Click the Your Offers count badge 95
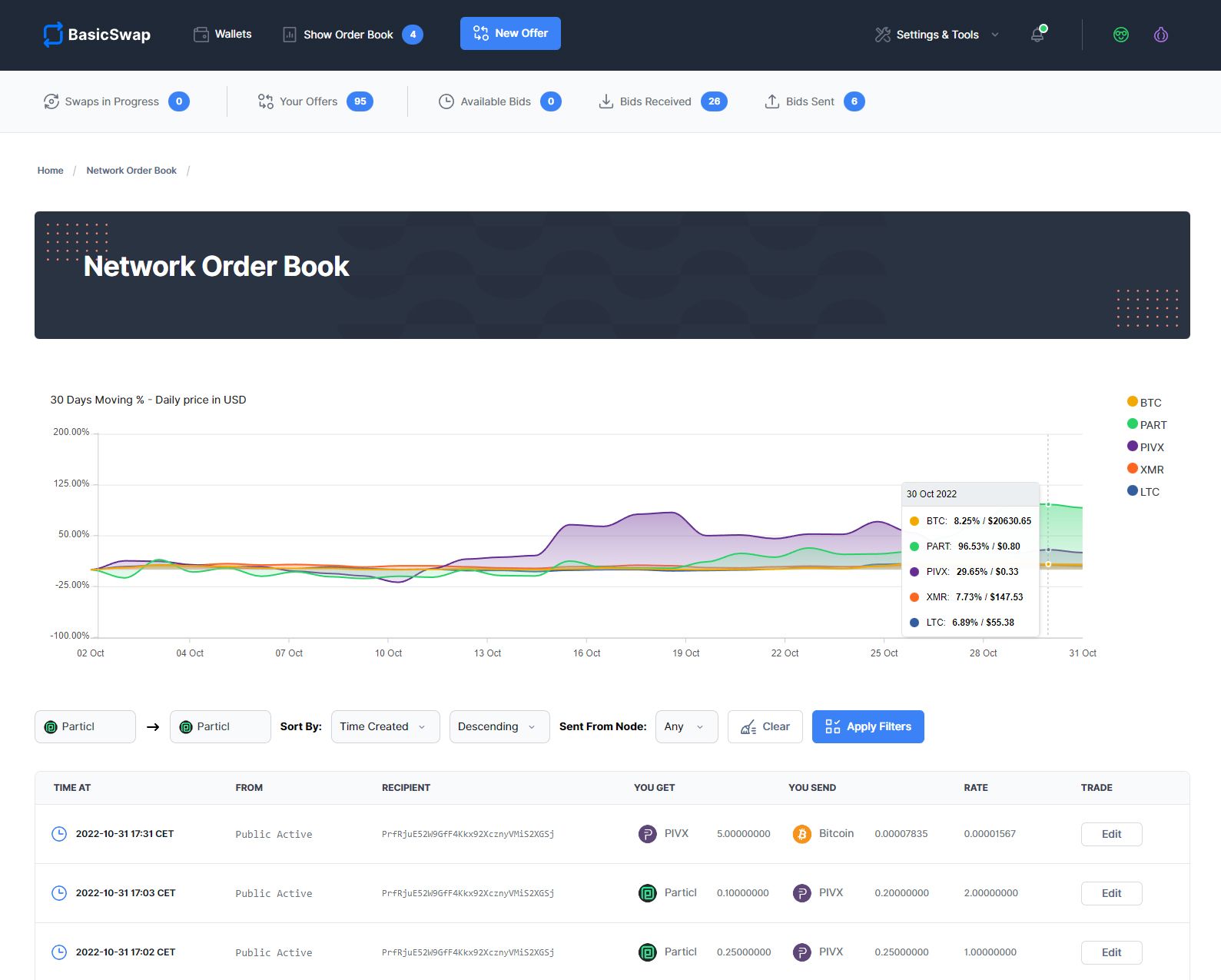 click(360, 101)
